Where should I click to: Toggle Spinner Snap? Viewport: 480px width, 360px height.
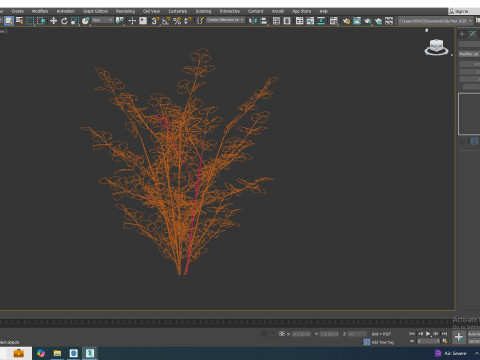point(188,21)
